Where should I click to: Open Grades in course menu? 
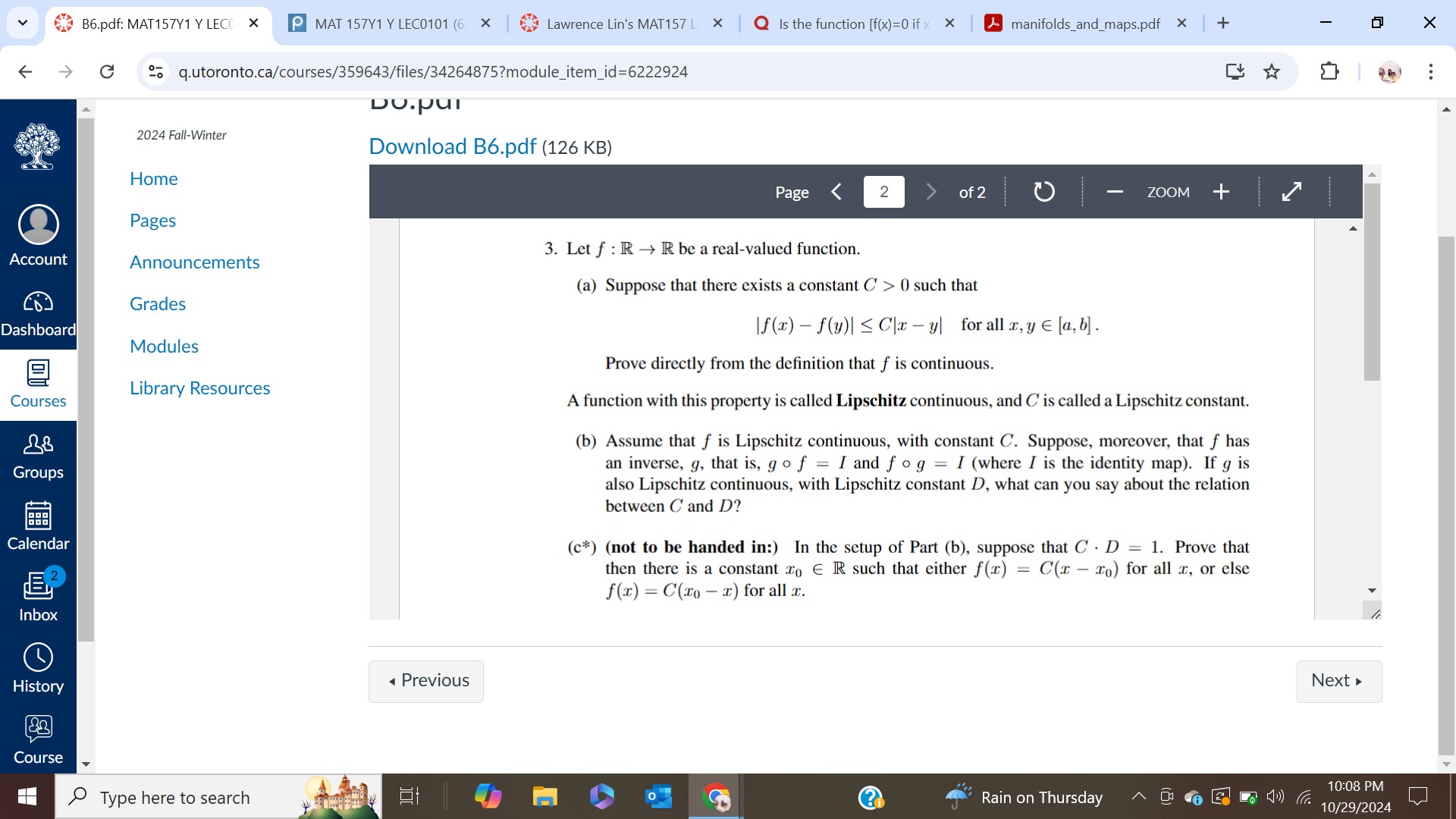[x=158, y=304]
